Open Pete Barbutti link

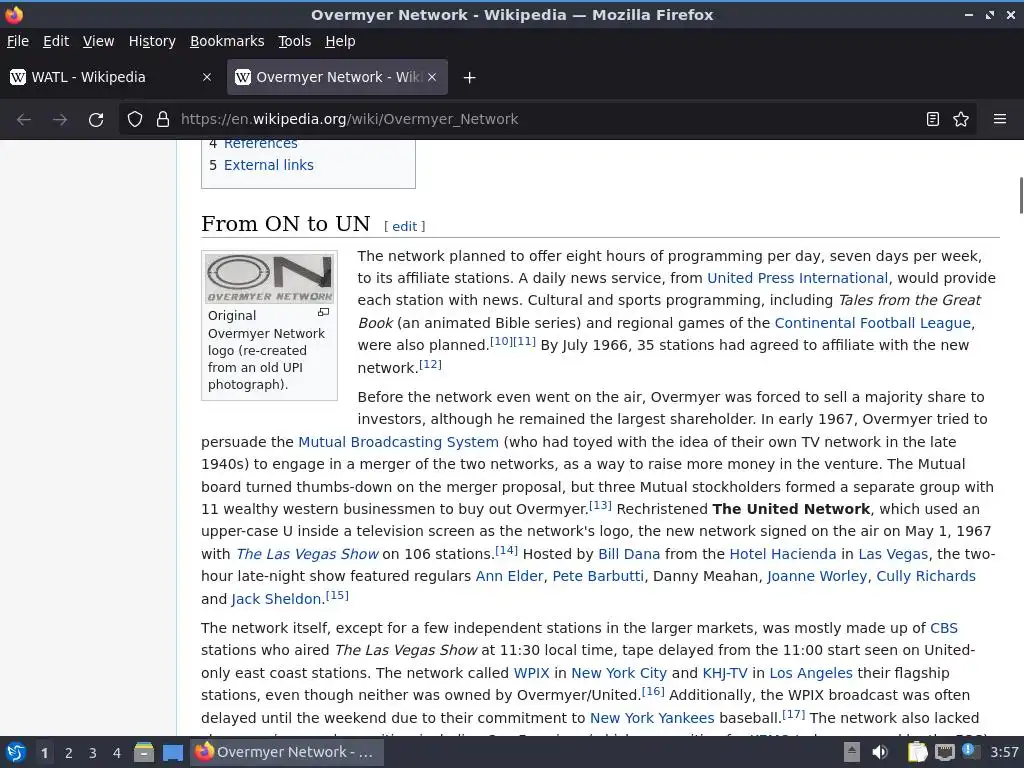click(x=598, y=576)
